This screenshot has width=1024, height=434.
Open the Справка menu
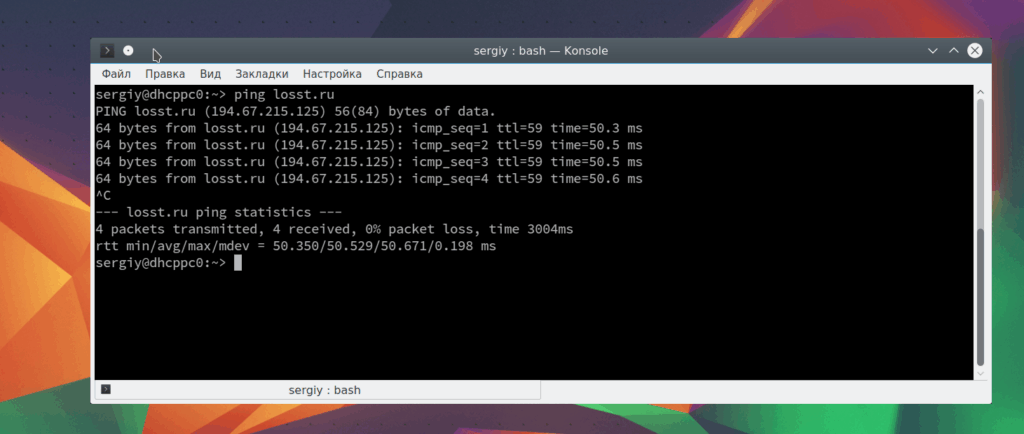point(399,74)
